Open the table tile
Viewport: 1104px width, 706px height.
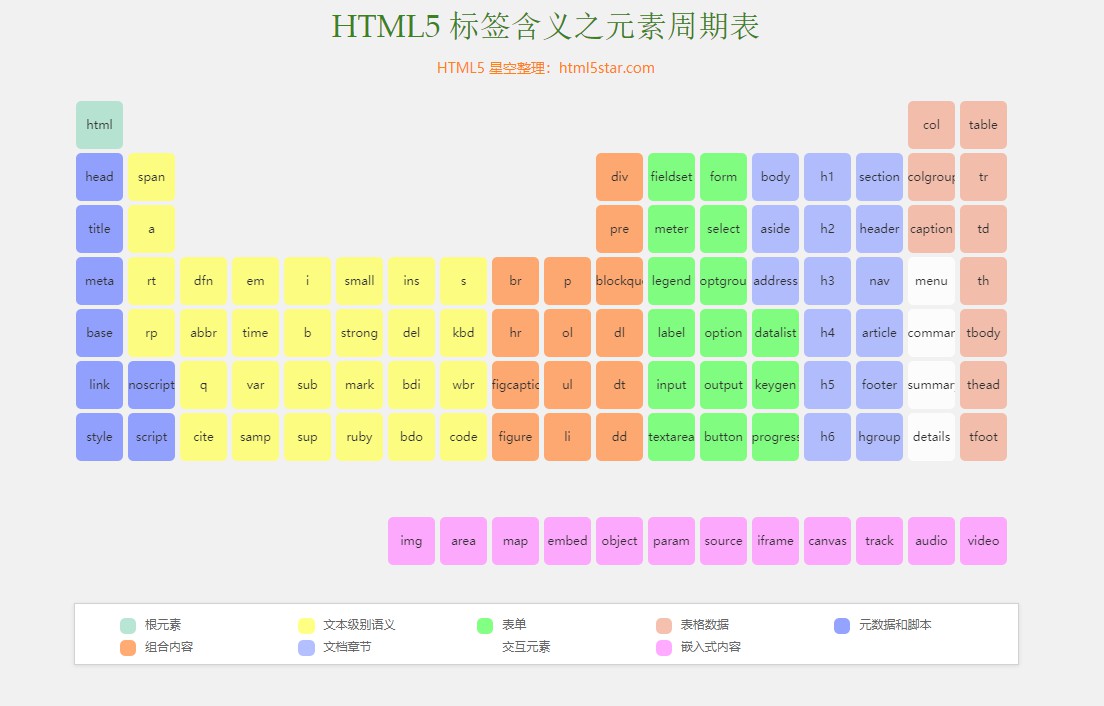coord(984,125)
